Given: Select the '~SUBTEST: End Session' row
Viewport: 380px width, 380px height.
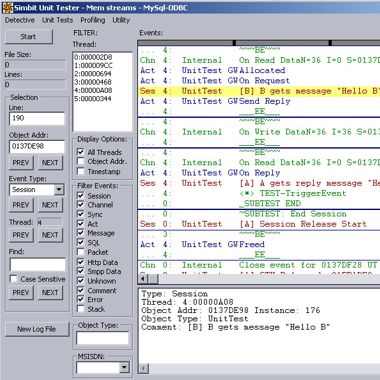Looking at the screenshot, I should [x=259, y=214].
